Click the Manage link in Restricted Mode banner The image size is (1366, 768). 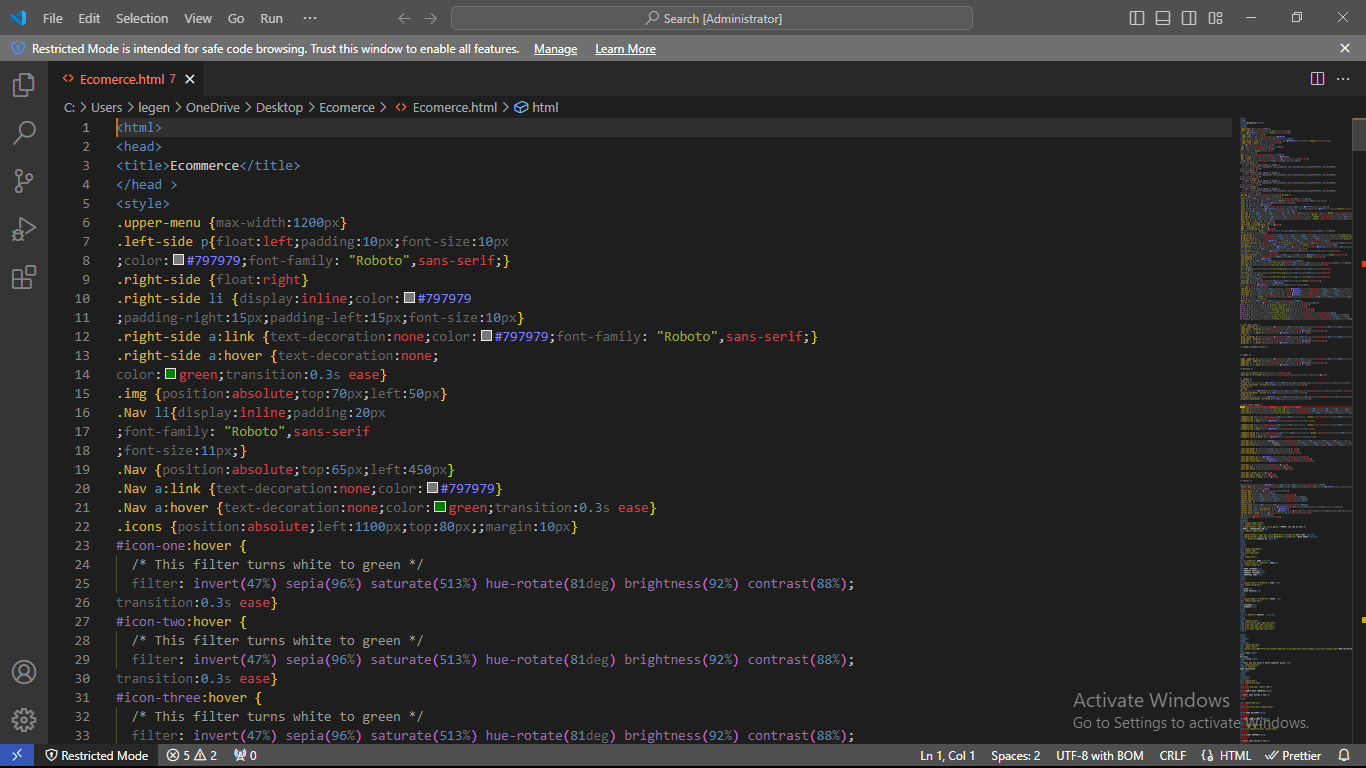pyautogui.click(x=555, y=48)
